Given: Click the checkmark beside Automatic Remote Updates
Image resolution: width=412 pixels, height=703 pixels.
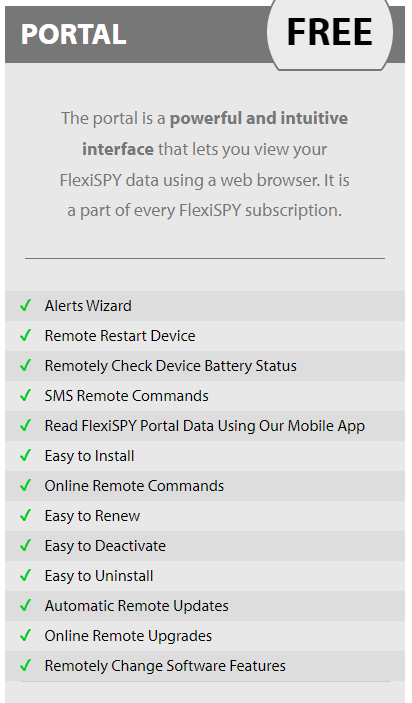Looking at the screenshot, I should click(26, 606).
